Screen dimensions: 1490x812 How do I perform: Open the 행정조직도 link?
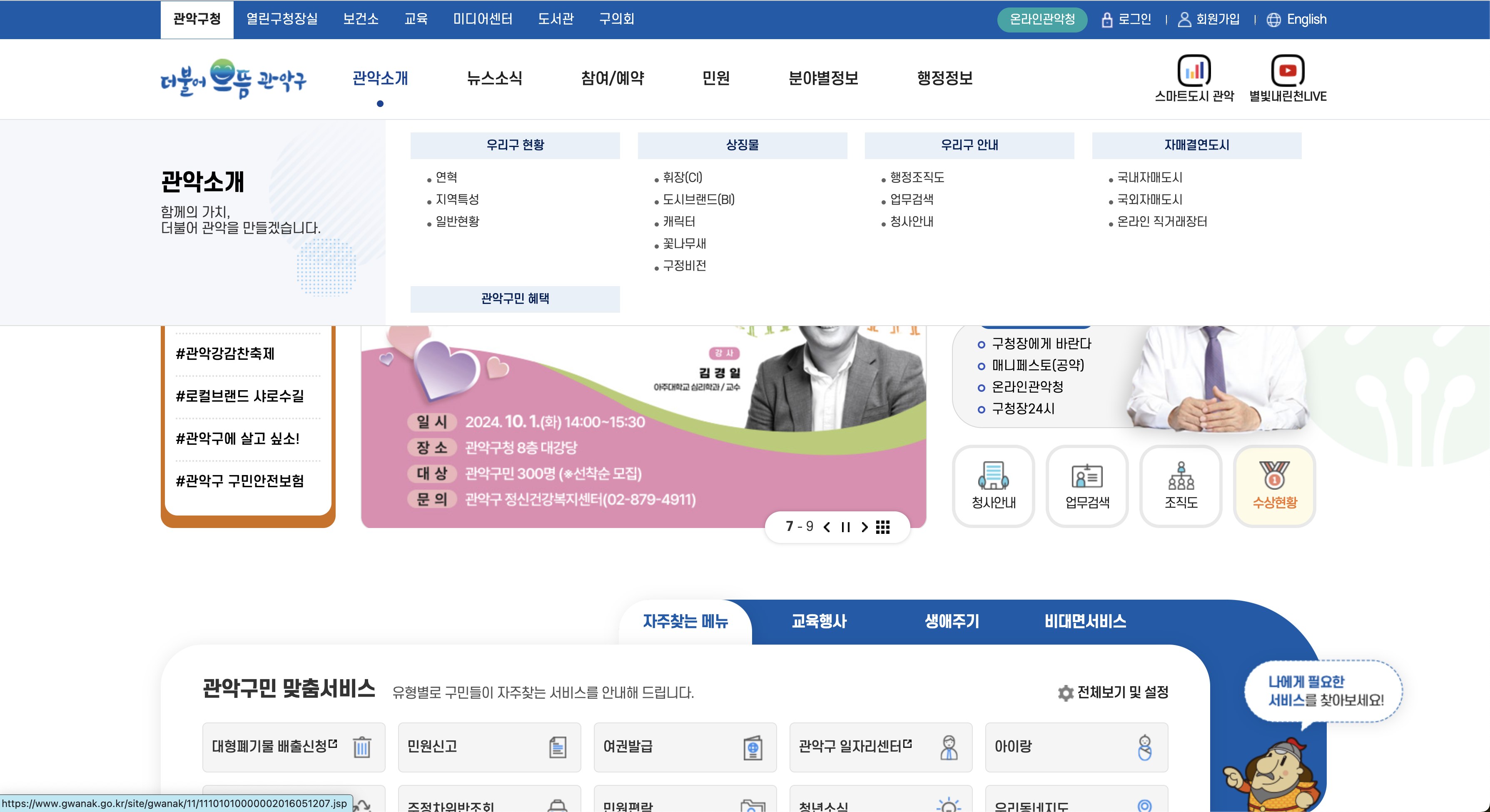tap(917, 177)
